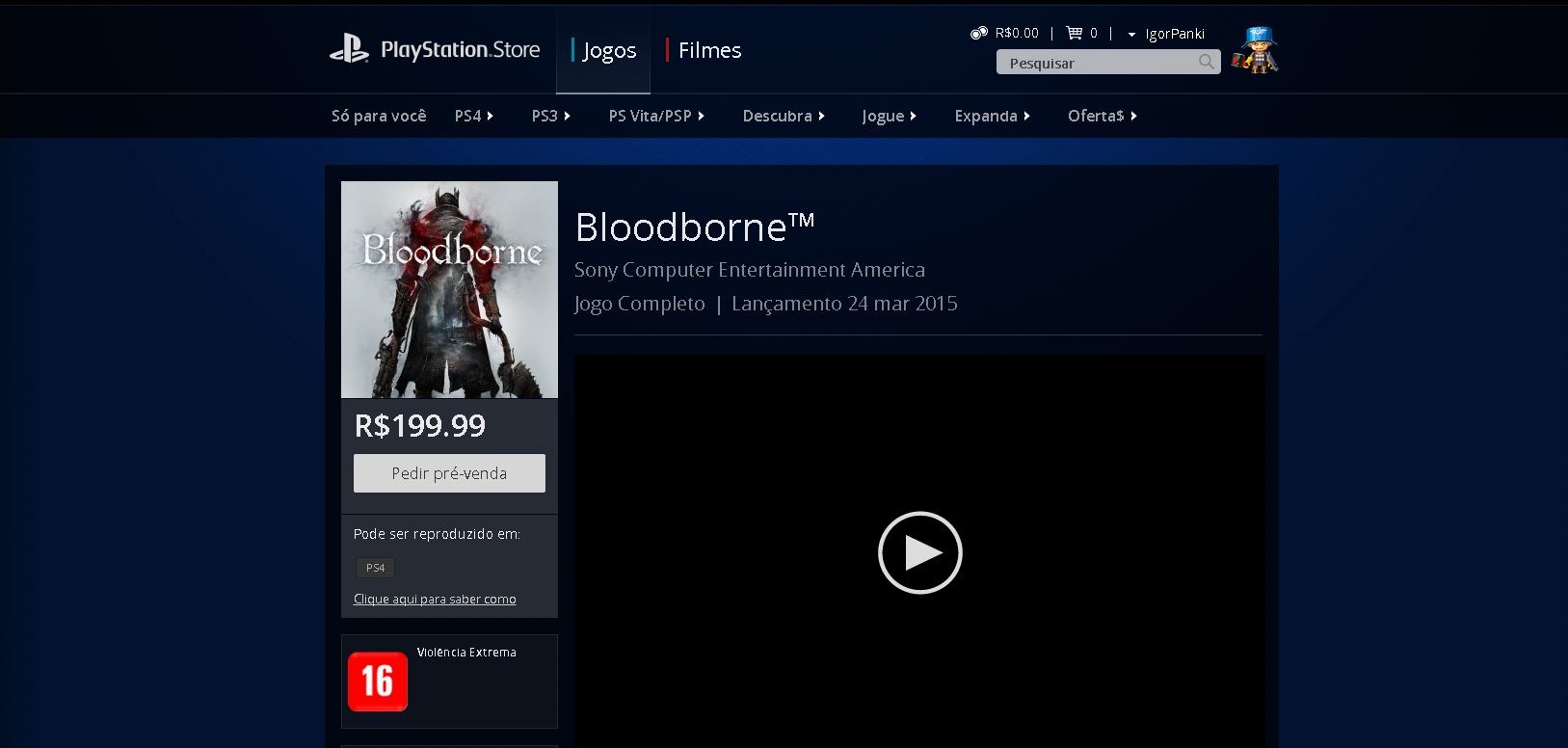Click the Lançamento 24 mar 2015 text
1568x748 pixels.
845,304
